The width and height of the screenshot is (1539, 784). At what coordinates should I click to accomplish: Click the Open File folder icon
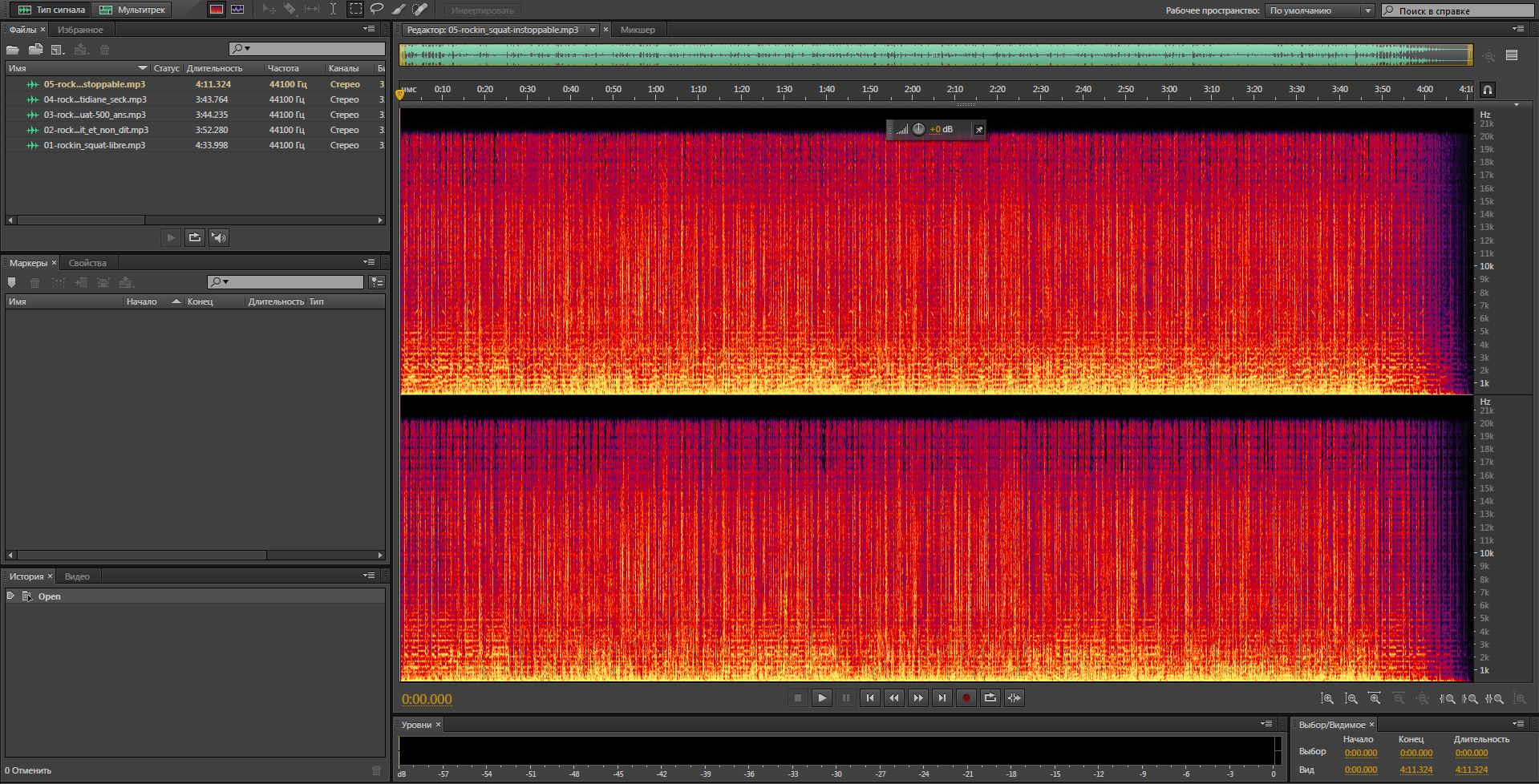click(13, 50)
